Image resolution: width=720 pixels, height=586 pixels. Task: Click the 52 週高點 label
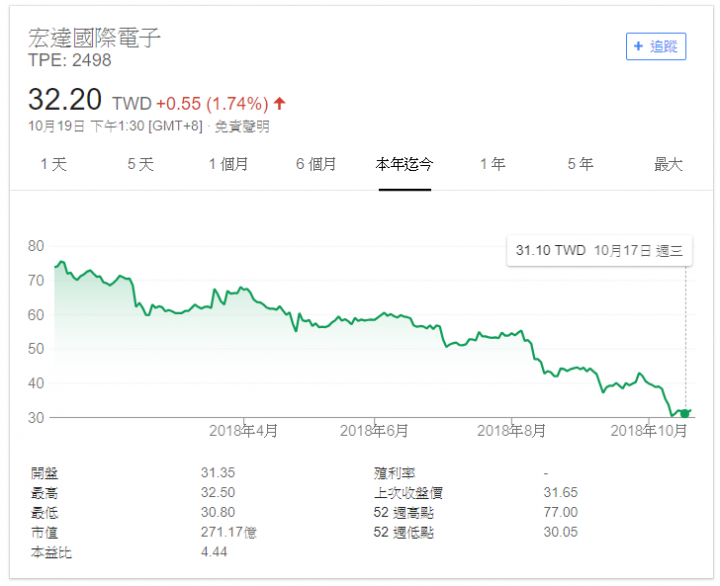pyautogui.click(x=404, y=513)
